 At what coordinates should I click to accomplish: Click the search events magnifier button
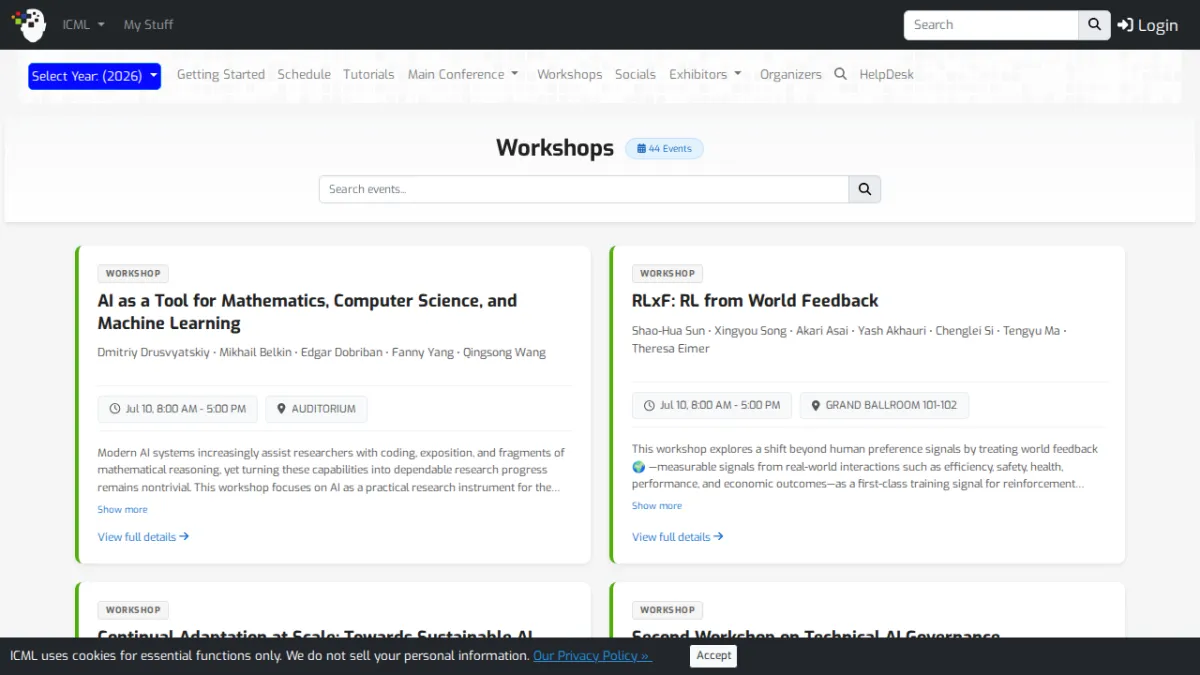click(865, 189)
